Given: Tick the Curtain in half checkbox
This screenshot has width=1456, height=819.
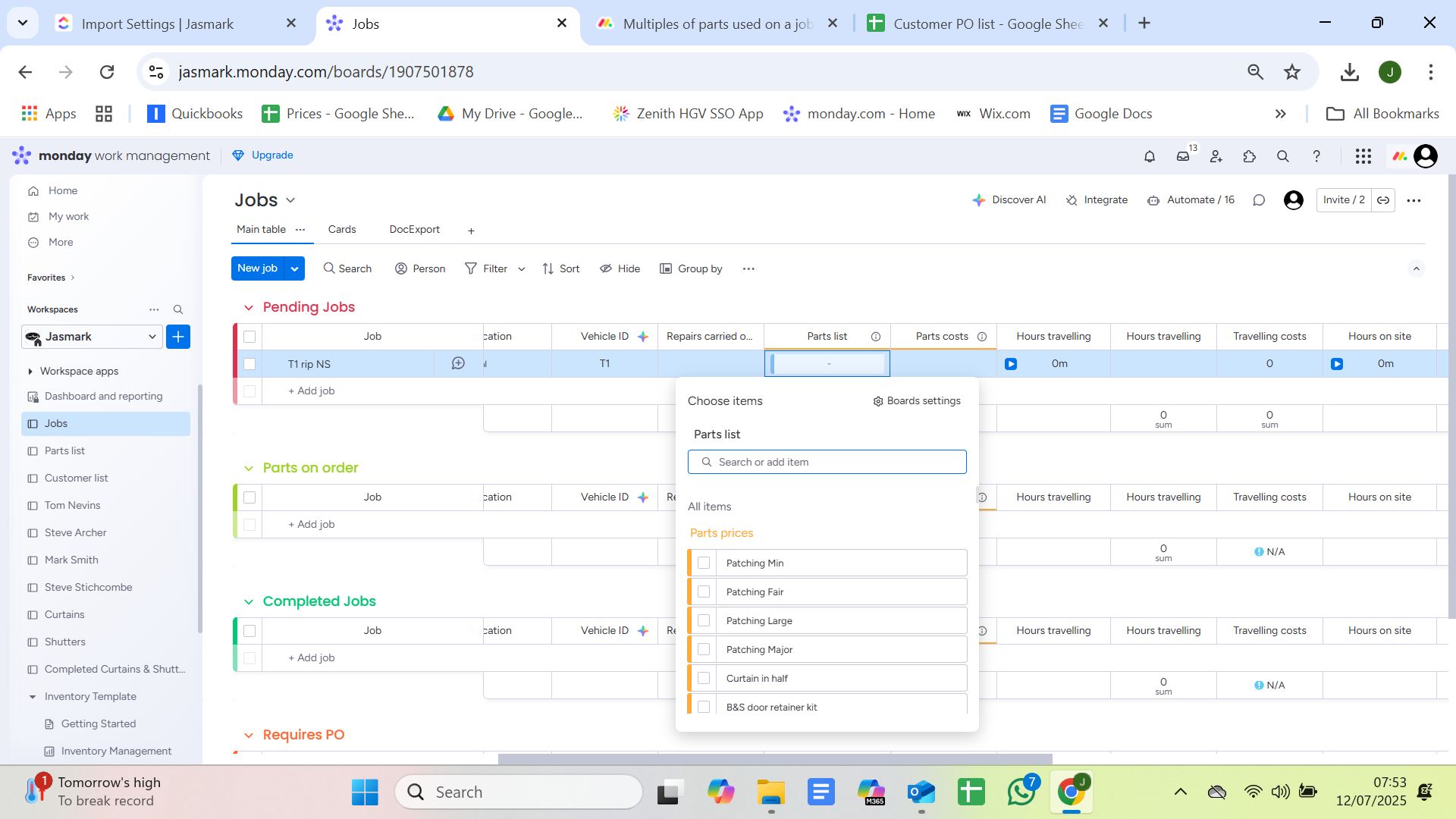Looking at the screenshot, I should pyautogui.click(x=704, y=678).
